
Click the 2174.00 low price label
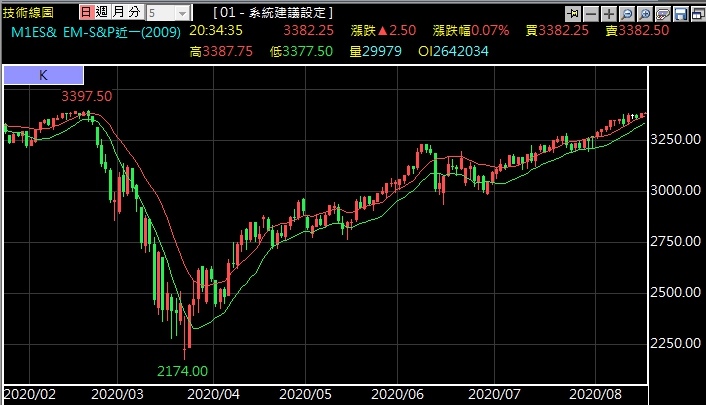[182, 371]
